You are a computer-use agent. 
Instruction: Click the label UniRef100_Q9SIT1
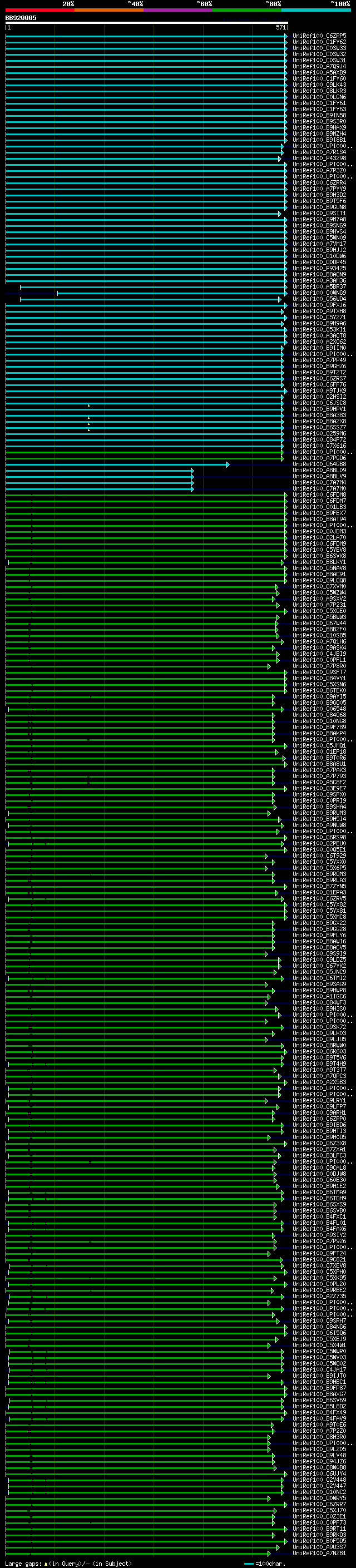click(319, 214)
